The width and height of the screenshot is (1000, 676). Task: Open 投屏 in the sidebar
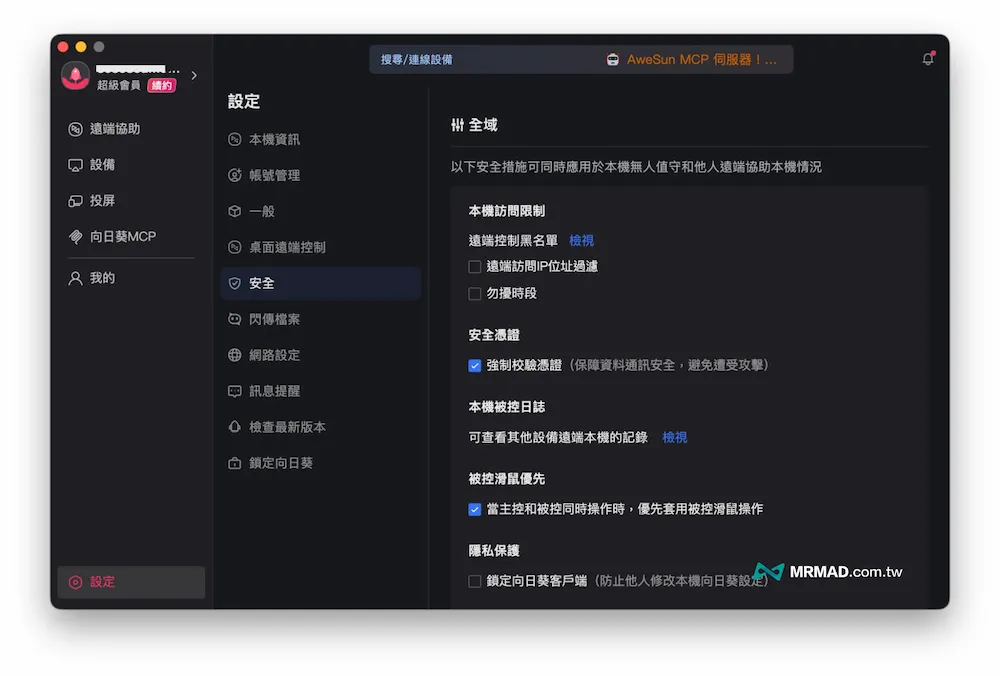click(131, 201)
